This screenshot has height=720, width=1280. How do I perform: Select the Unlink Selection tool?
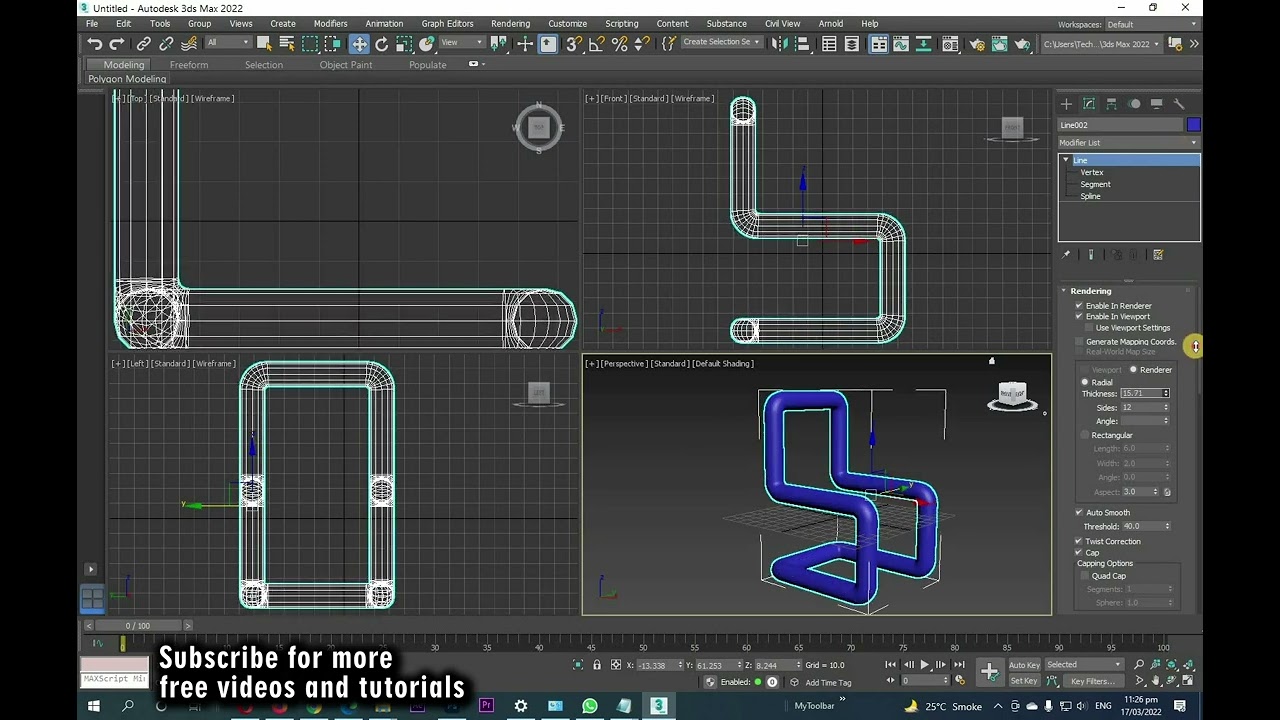[x=166, y=44]
